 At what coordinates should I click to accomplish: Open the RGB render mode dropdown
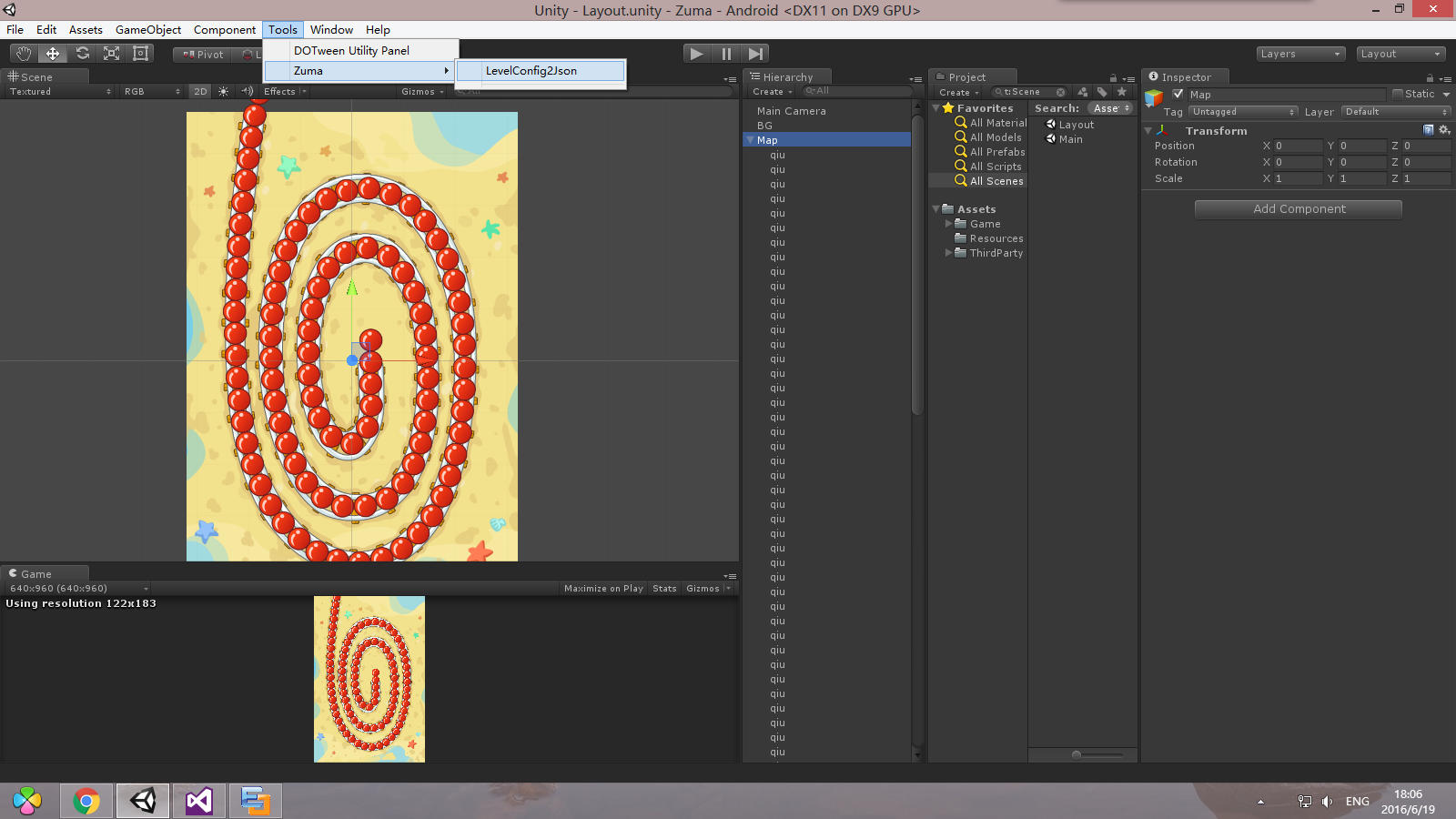tap(152, 92)
